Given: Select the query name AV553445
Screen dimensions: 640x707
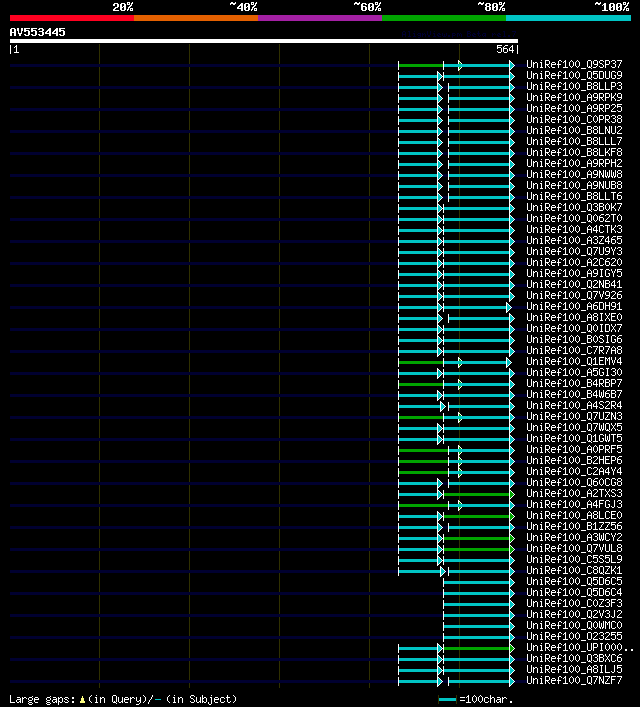Looking at the screenshot, I should point(37,32).
